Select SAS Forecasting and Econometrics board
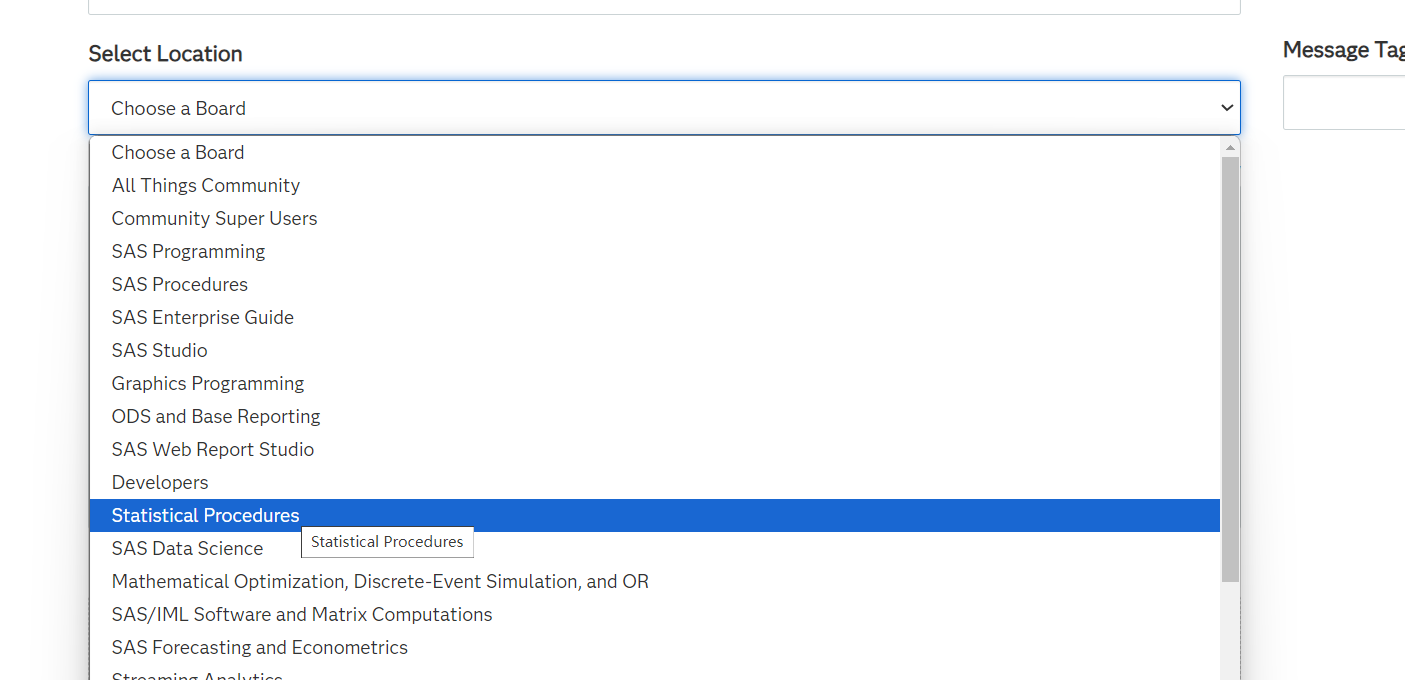Screen dimensions: 1405x680 [259, 647]
